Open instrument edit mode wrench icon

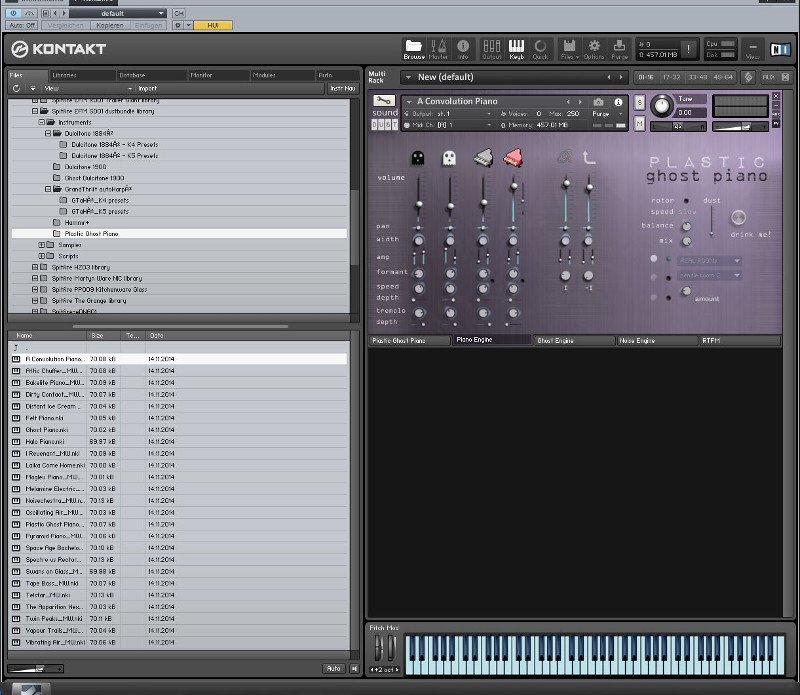click(384, 101)
